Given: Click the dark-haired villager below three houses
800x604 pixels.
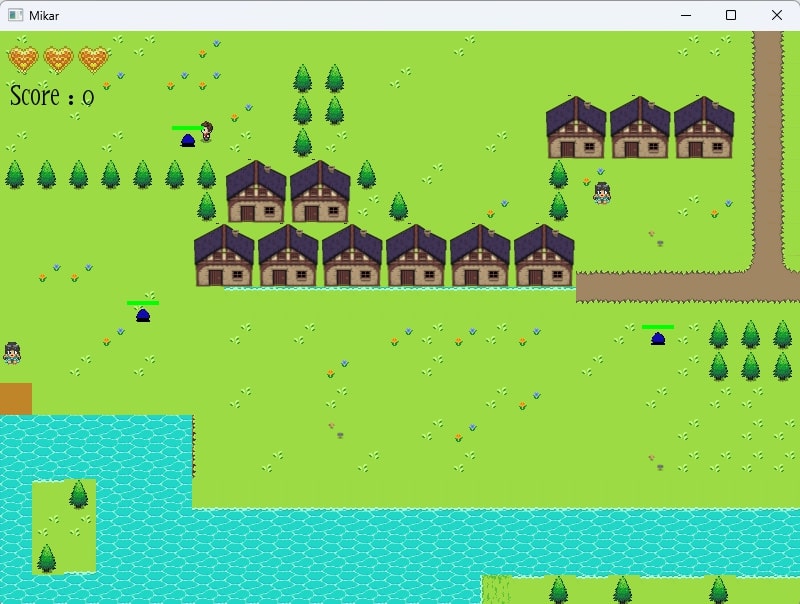Looking at the screenshot, I should pos(602,193).
